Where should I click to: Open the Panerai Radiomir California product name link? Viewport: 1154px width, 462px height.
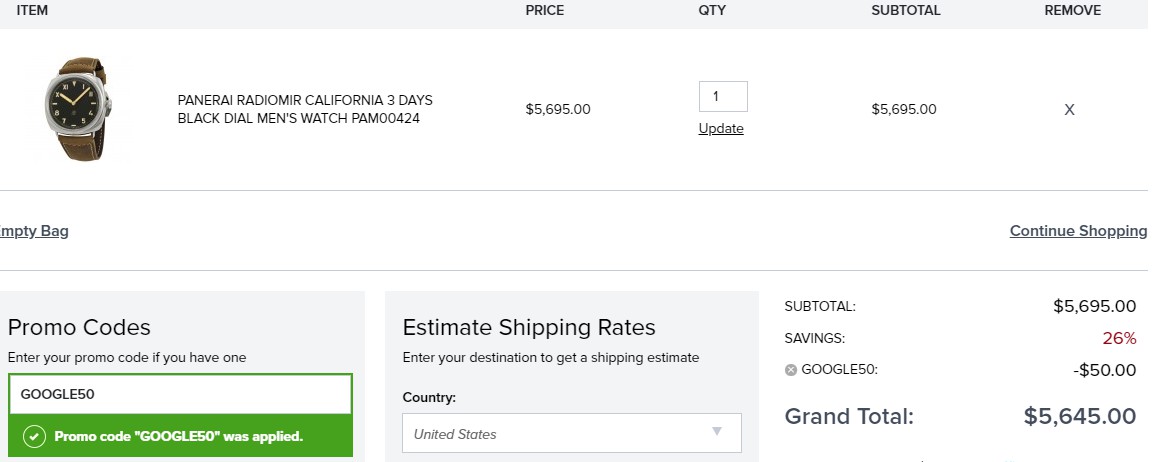(x=305, y=109)
